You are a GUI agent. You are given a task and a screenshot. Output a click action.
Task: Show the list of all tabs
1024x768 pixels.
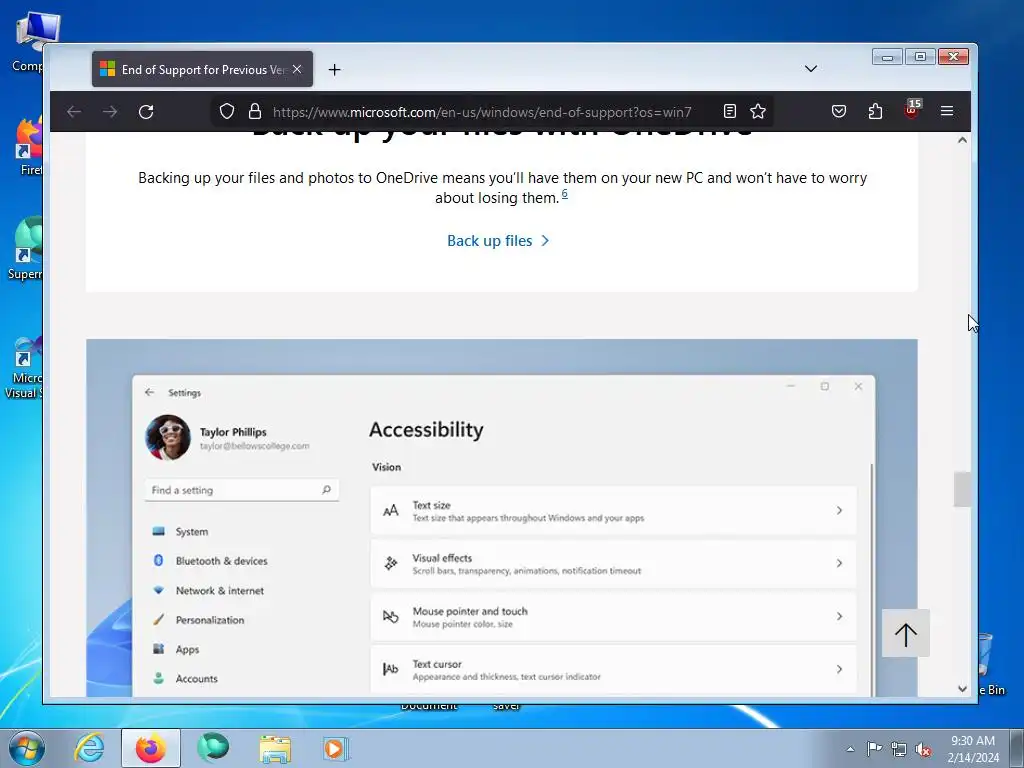pos(810,69)
